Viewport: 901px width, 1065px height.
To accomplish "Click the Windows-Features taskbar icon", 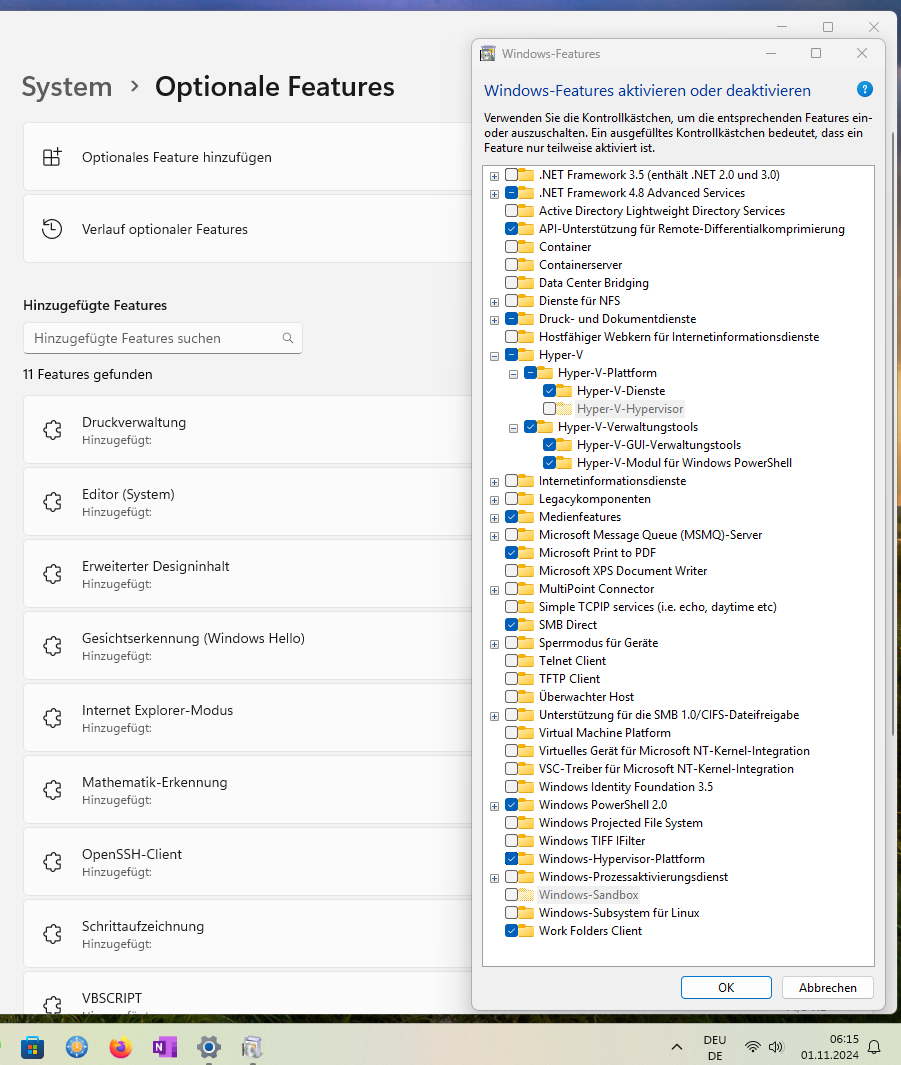I will 252,1047.
